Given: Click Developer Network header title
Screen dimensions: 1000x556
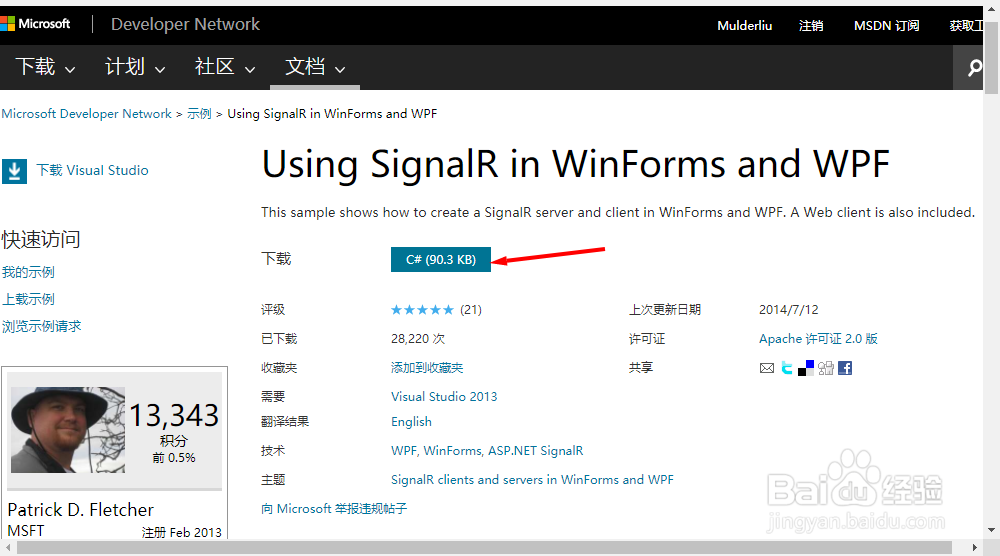Looking at the screenshot, I should 185,24.
